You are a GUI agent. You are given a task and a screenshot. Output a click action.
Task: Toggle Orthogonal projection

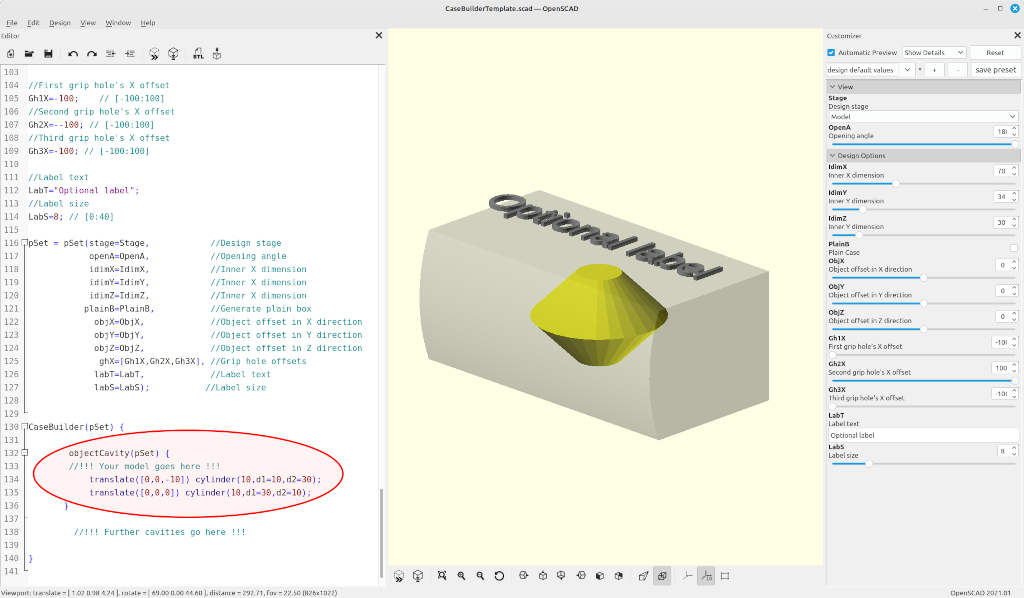point(662,576)
